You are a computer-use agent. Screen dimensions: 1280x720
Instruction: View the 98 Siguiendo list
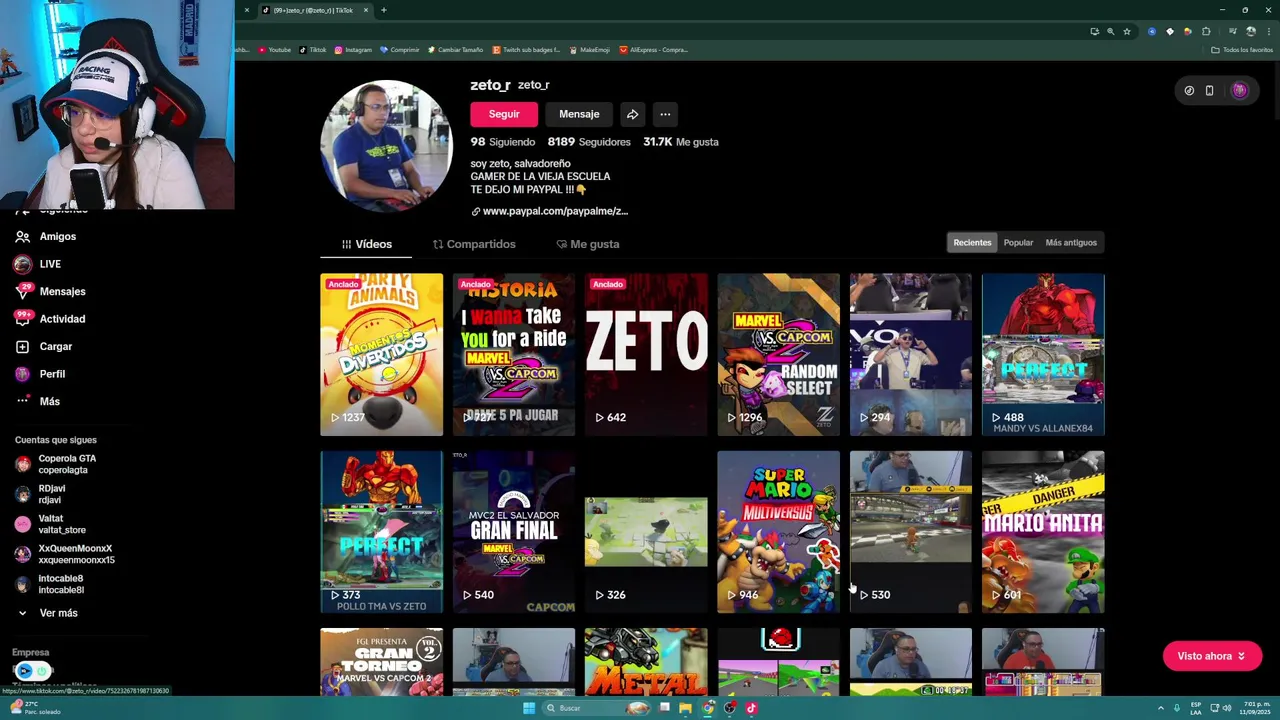click(x=503, y=142)
